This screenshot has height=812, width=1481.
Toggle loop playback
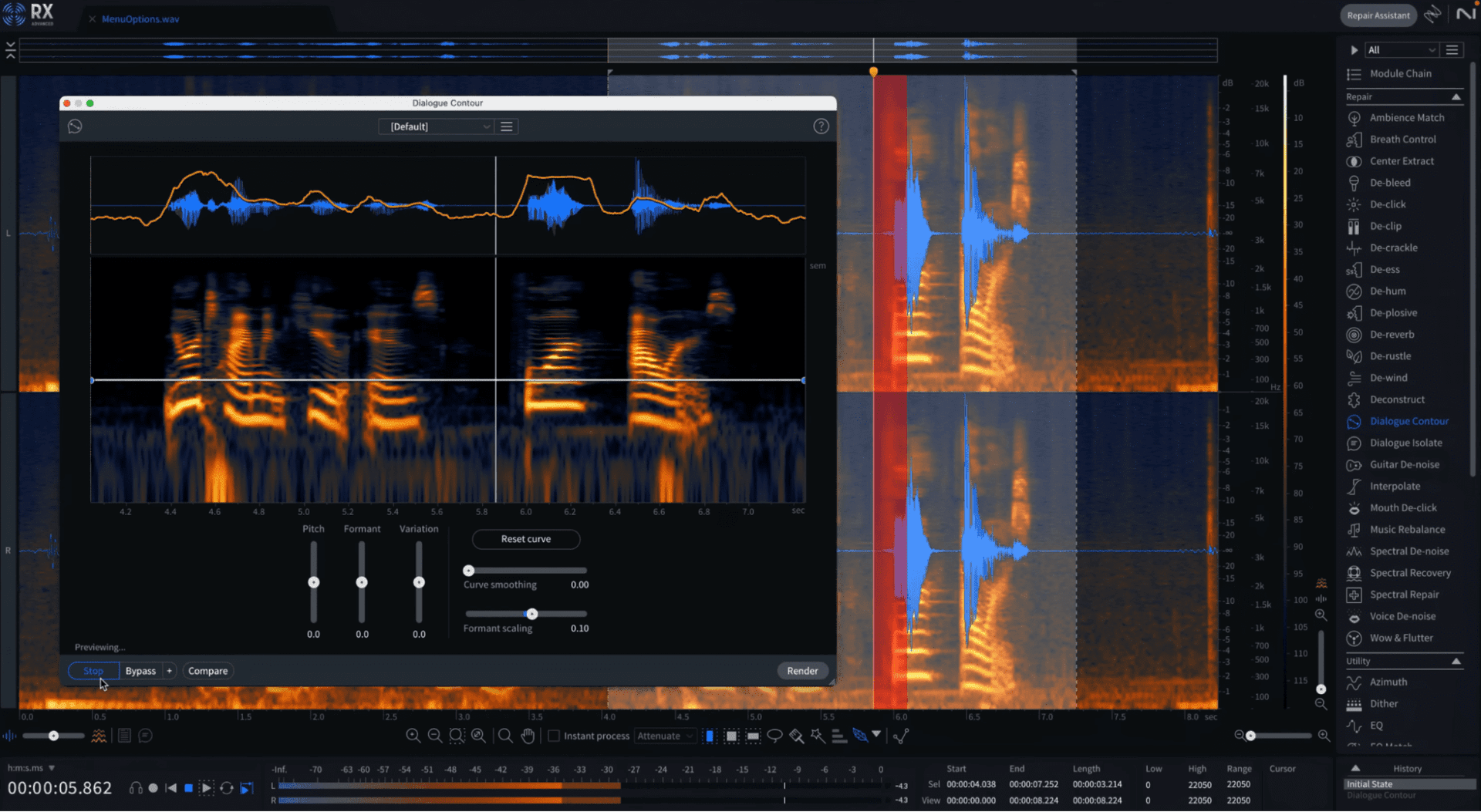pyautogui.click(x=227, y=788)
